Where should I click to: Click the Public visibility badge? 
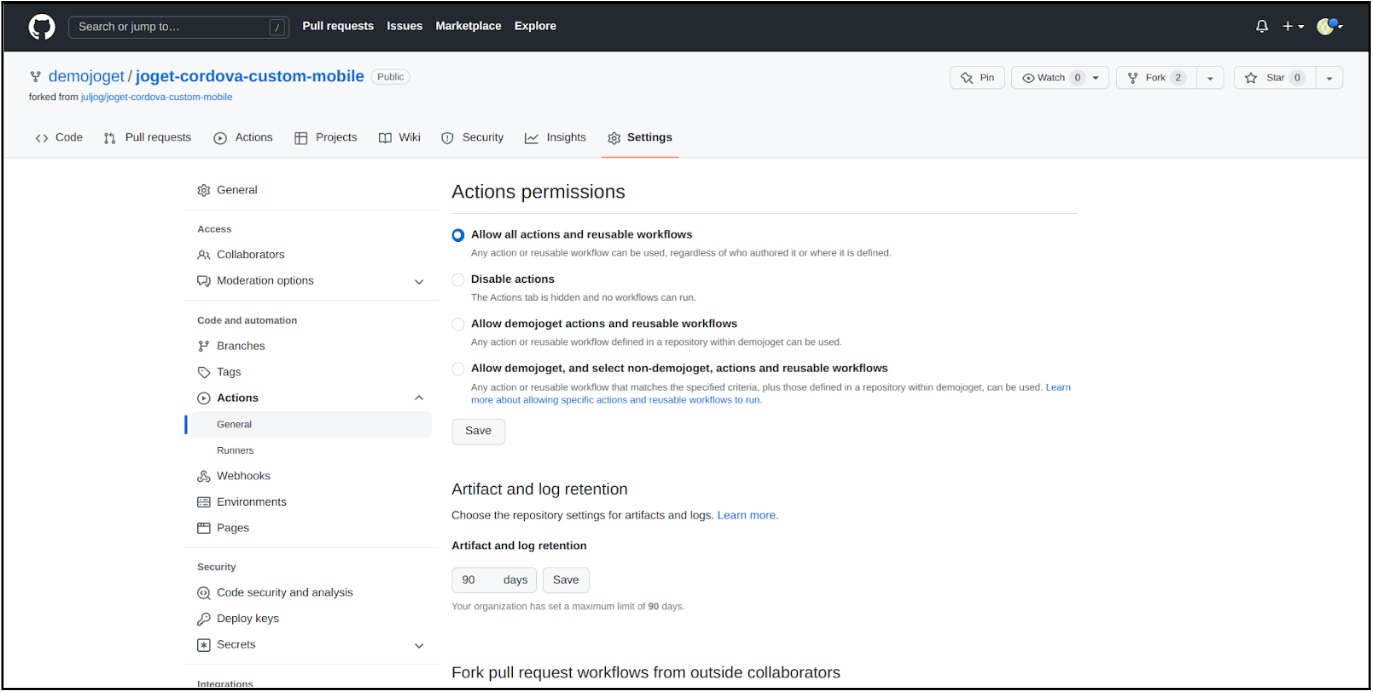[390, 77]
